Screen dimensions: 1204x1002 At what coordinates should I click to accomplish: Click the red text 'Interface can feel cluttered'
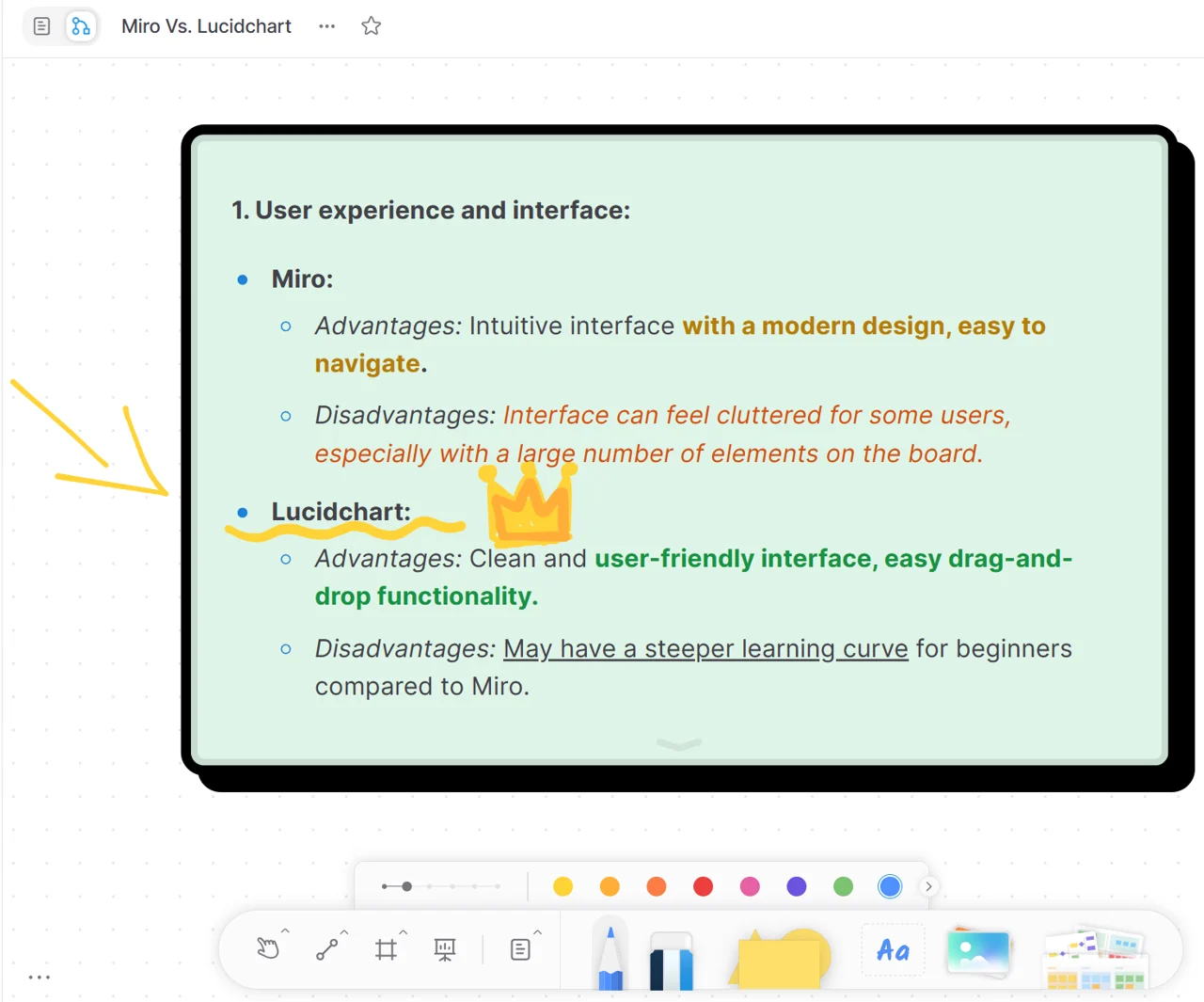pyautogui.click(x=662, y=415)
